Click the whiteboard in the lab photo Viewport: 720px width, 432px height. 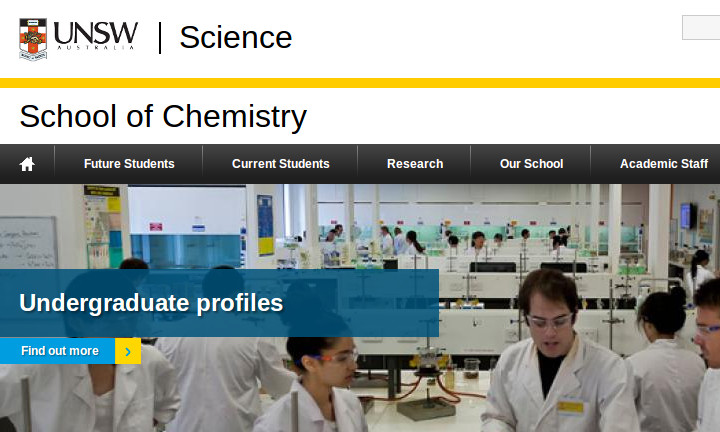pos(27,242)
